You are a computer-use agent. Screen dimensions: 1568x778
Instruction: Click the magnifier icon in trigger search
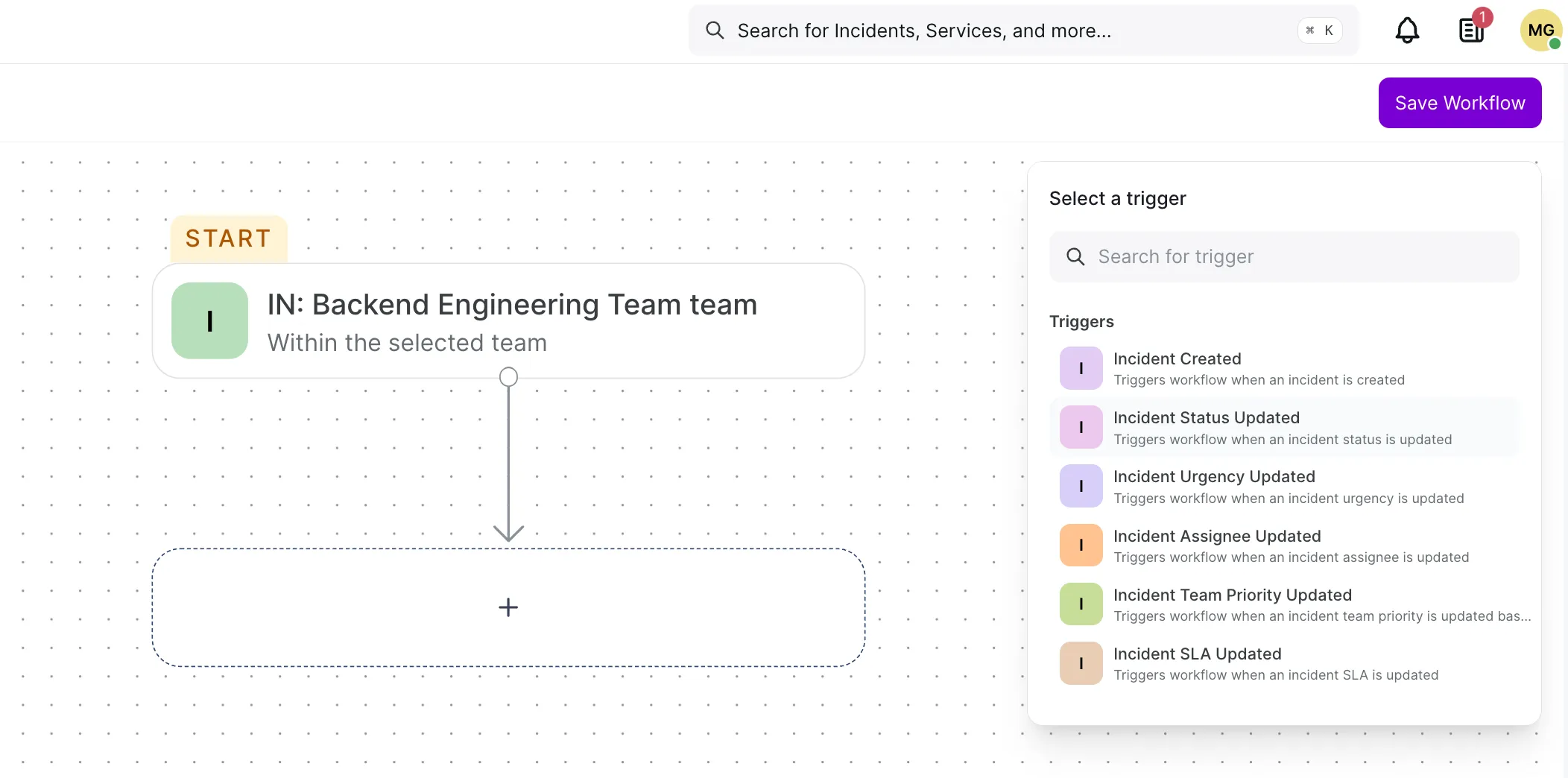coord(1075,257)
